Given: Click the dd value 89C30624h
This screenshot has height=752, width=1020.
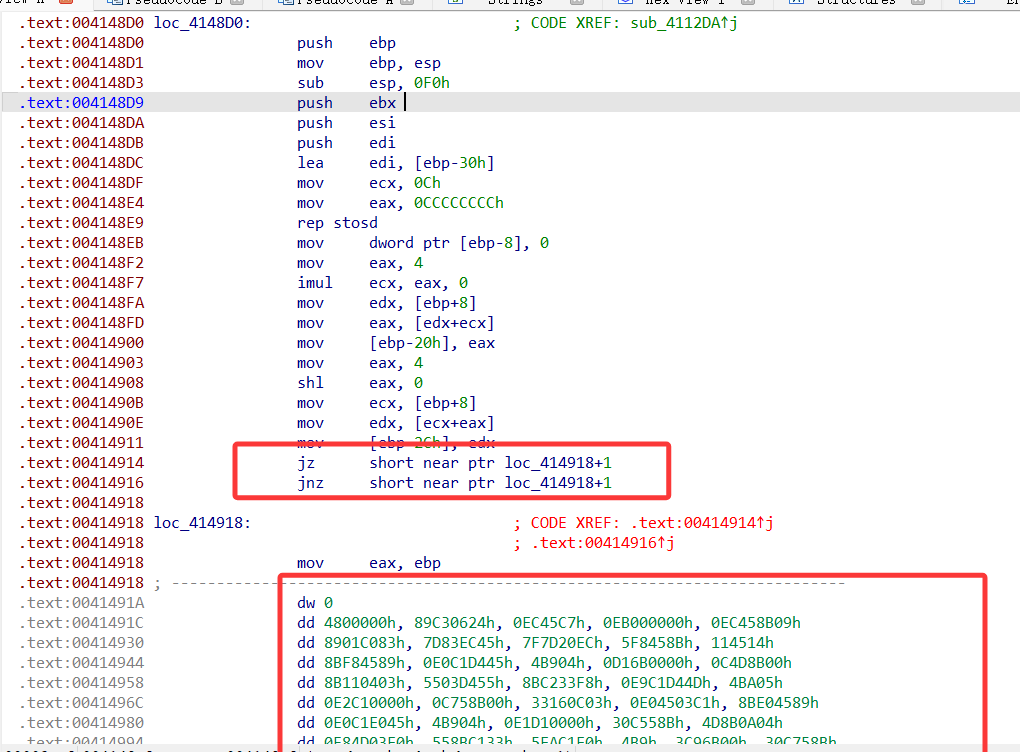Looking at the screenshot, I should (x=454, y=623).
